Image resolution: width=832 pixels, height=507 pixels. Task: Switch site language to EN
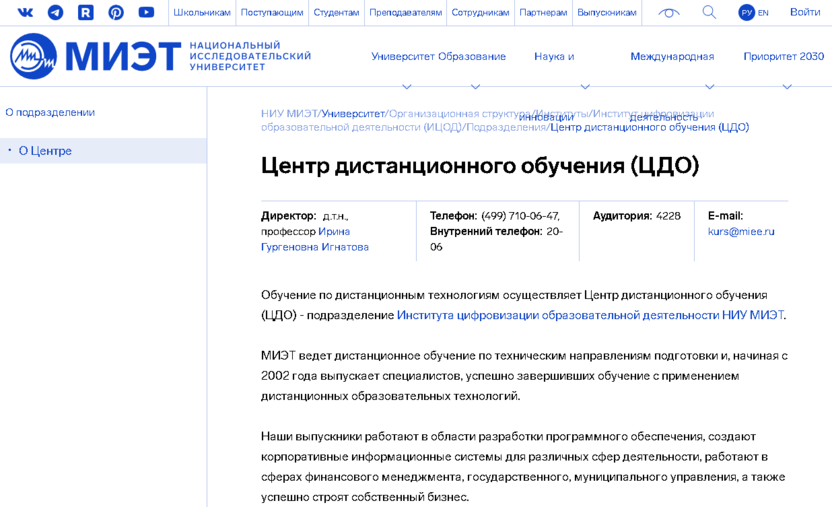[x=763, y=13]
